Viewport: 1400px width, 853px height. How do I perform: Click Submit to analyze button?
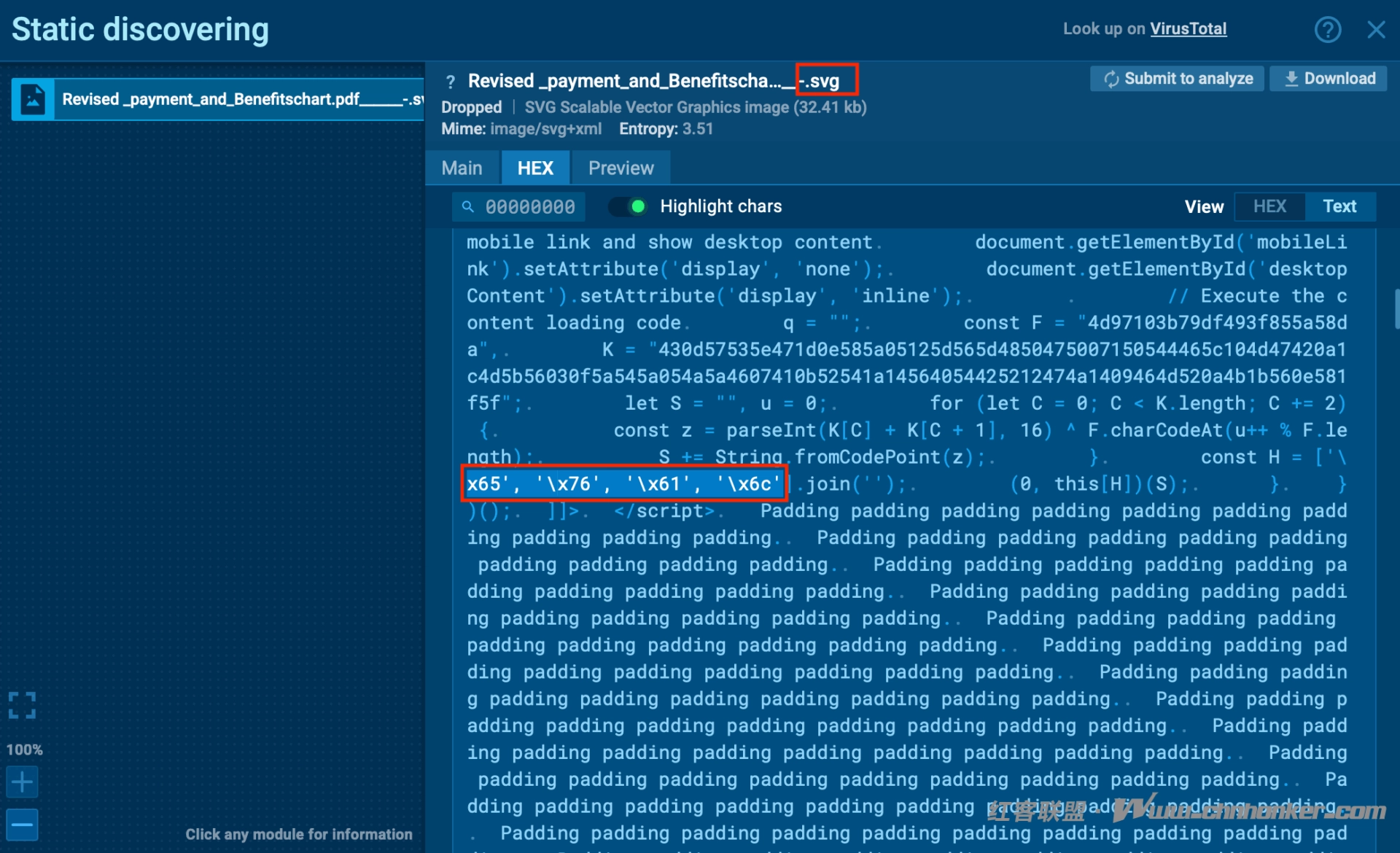(1178, 79)
